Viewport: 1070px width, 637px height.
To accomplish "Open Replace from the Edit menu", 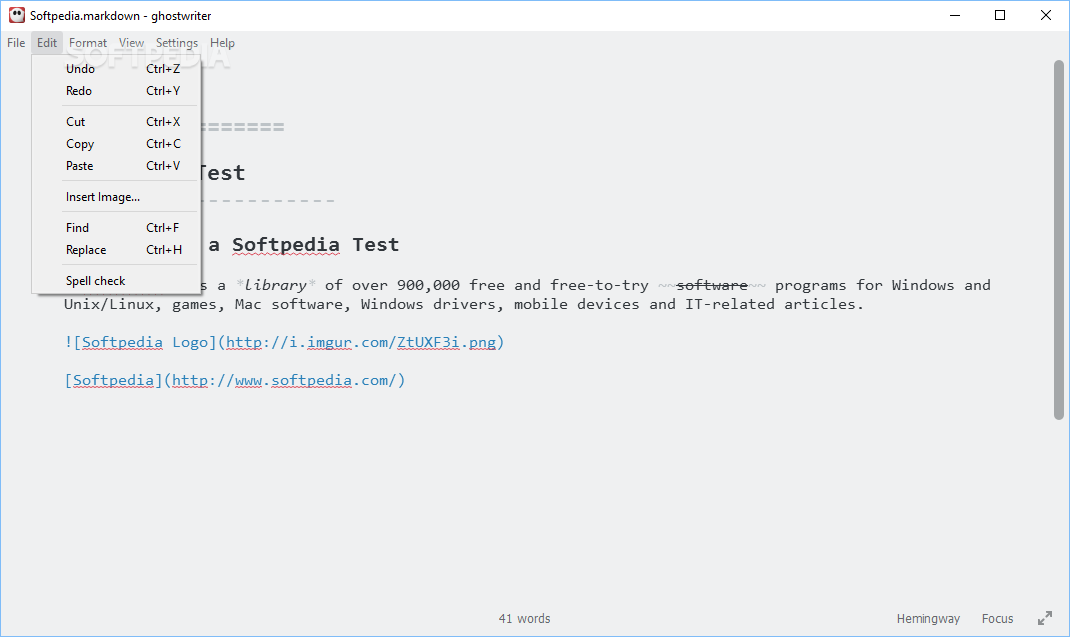I will point(116,250).
